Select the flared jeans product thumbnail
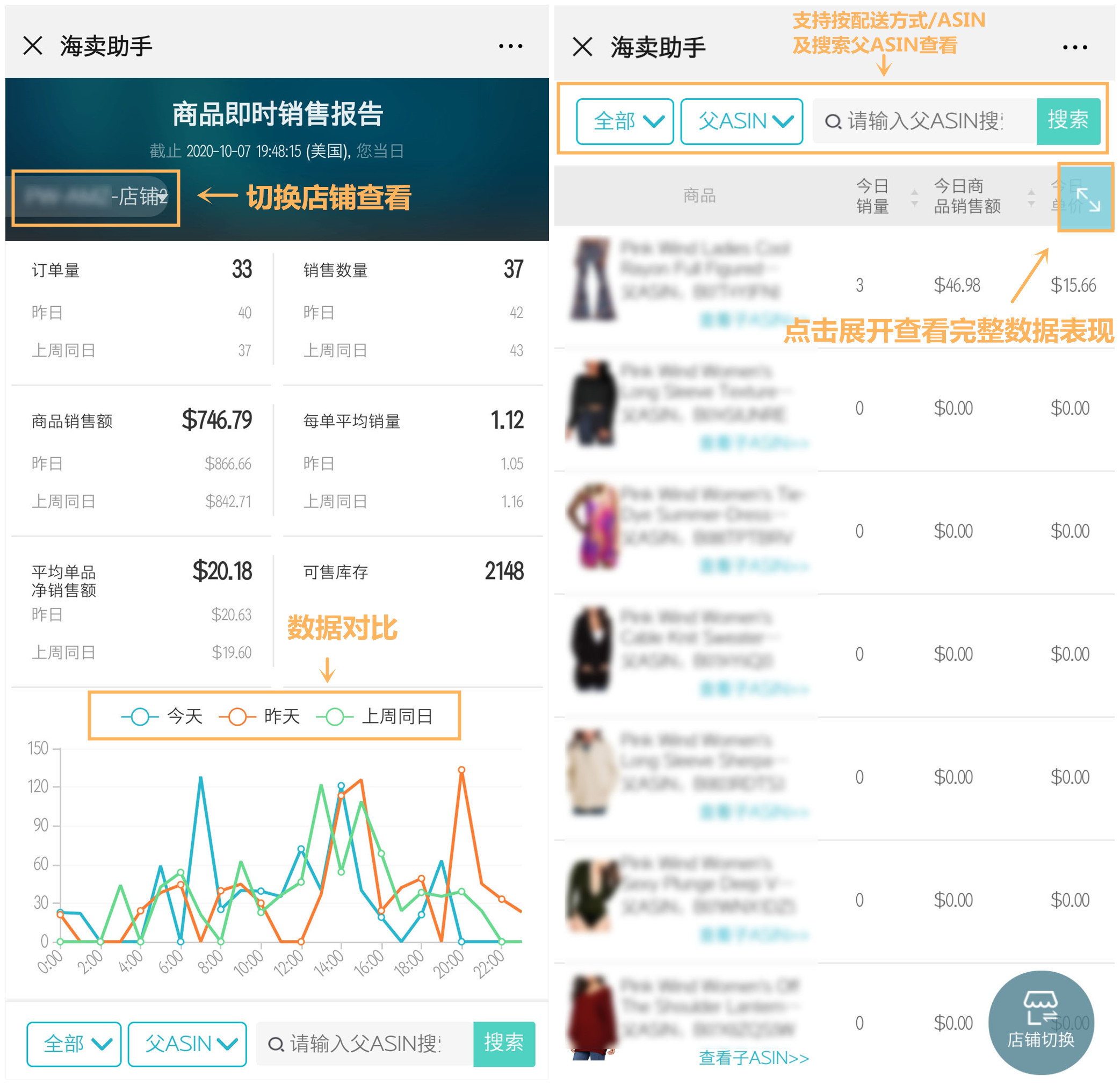 [x=592, y=279]
